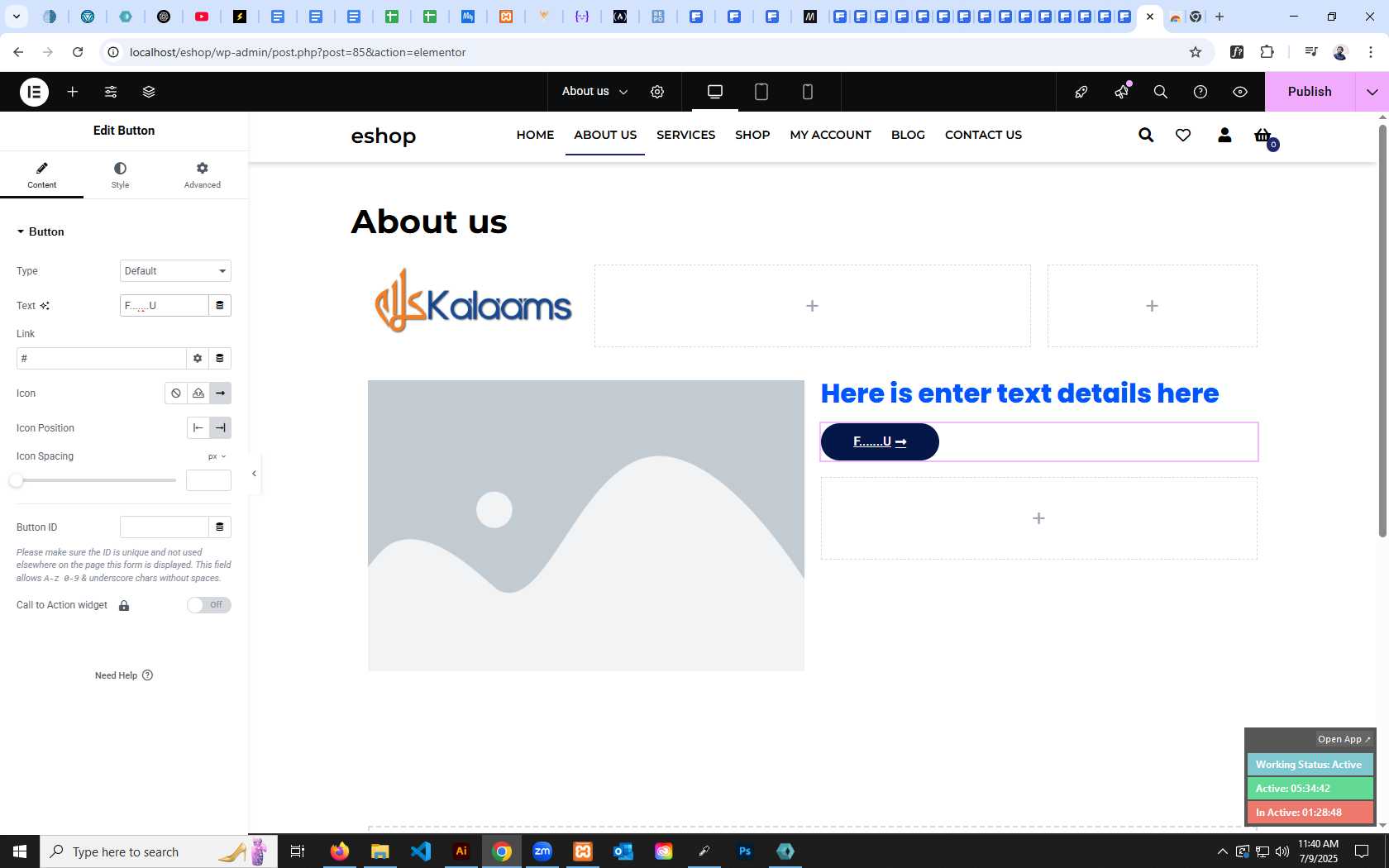The height and width of the screenshot is (868, 1389).
Task: Open Link options gear icon
Action: pyautogui.click(x=198, y=359)
